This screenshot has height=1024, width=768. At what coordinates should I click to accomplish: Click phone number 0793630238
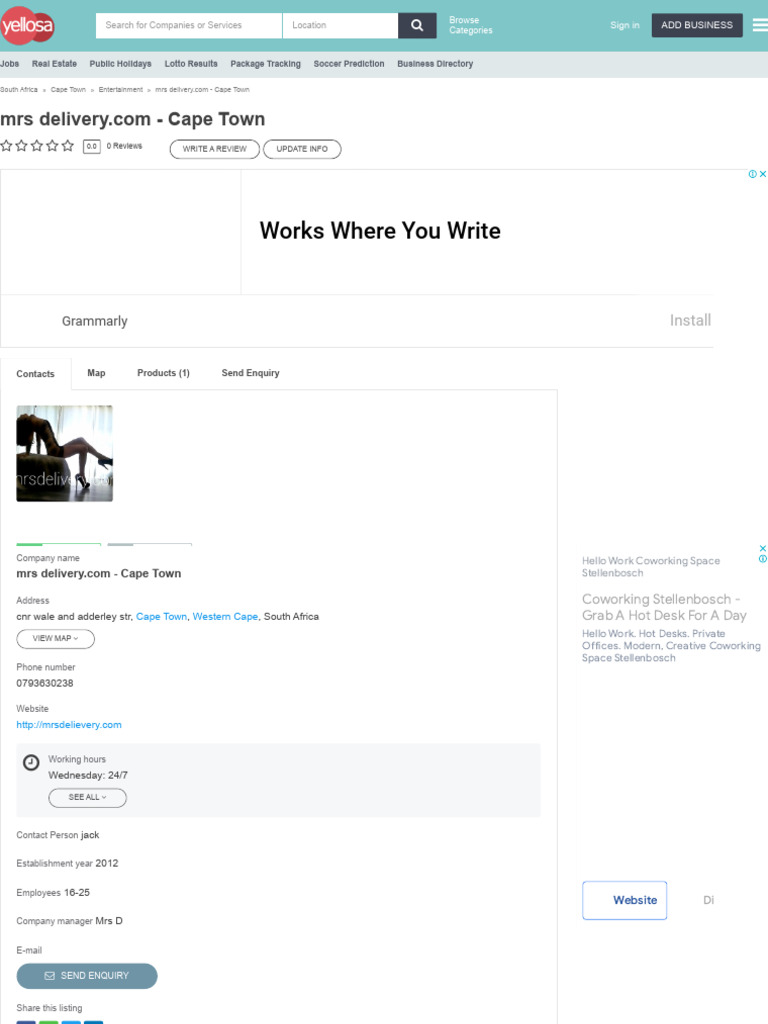pyautogui.click(x=45, y=683)
